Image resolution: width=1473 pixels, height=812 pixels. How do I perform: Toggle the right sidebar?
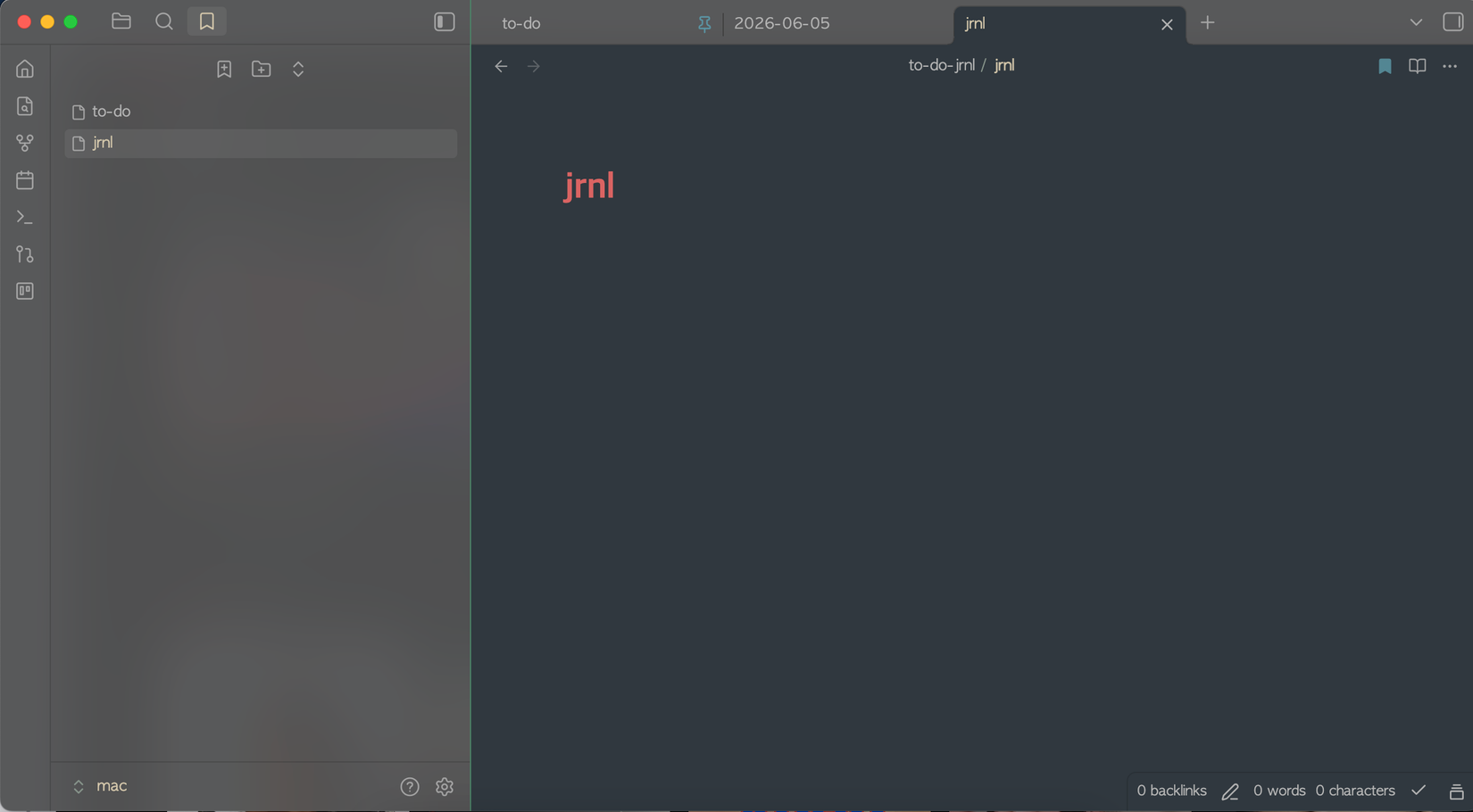click(x=1453, y=22)
